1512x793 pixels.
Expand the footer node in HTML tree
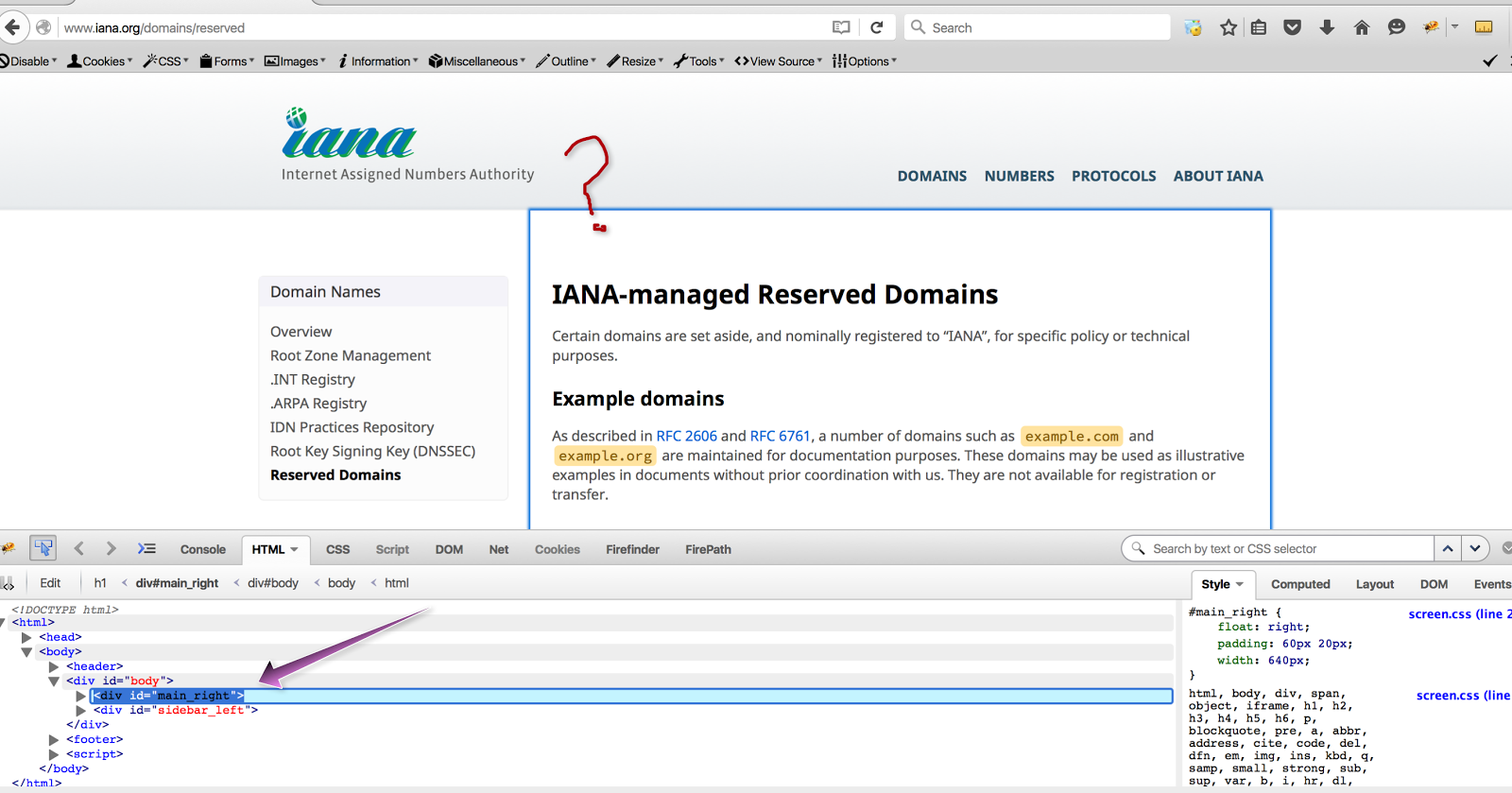(54, 740)
